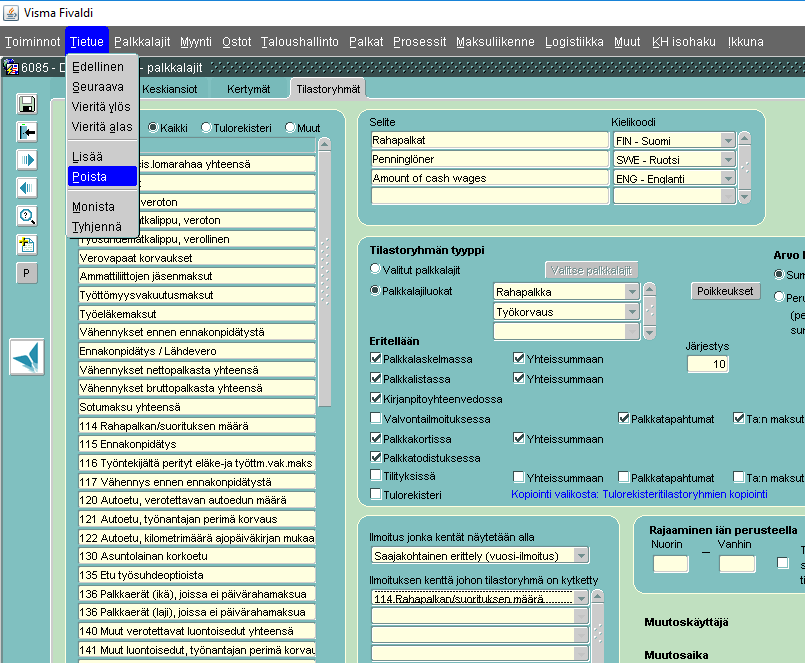The width and height of the screenshot is (805, 663).
Task: Enable the Valvontailmoituksessa checkbox
Action: coord(376,419)
